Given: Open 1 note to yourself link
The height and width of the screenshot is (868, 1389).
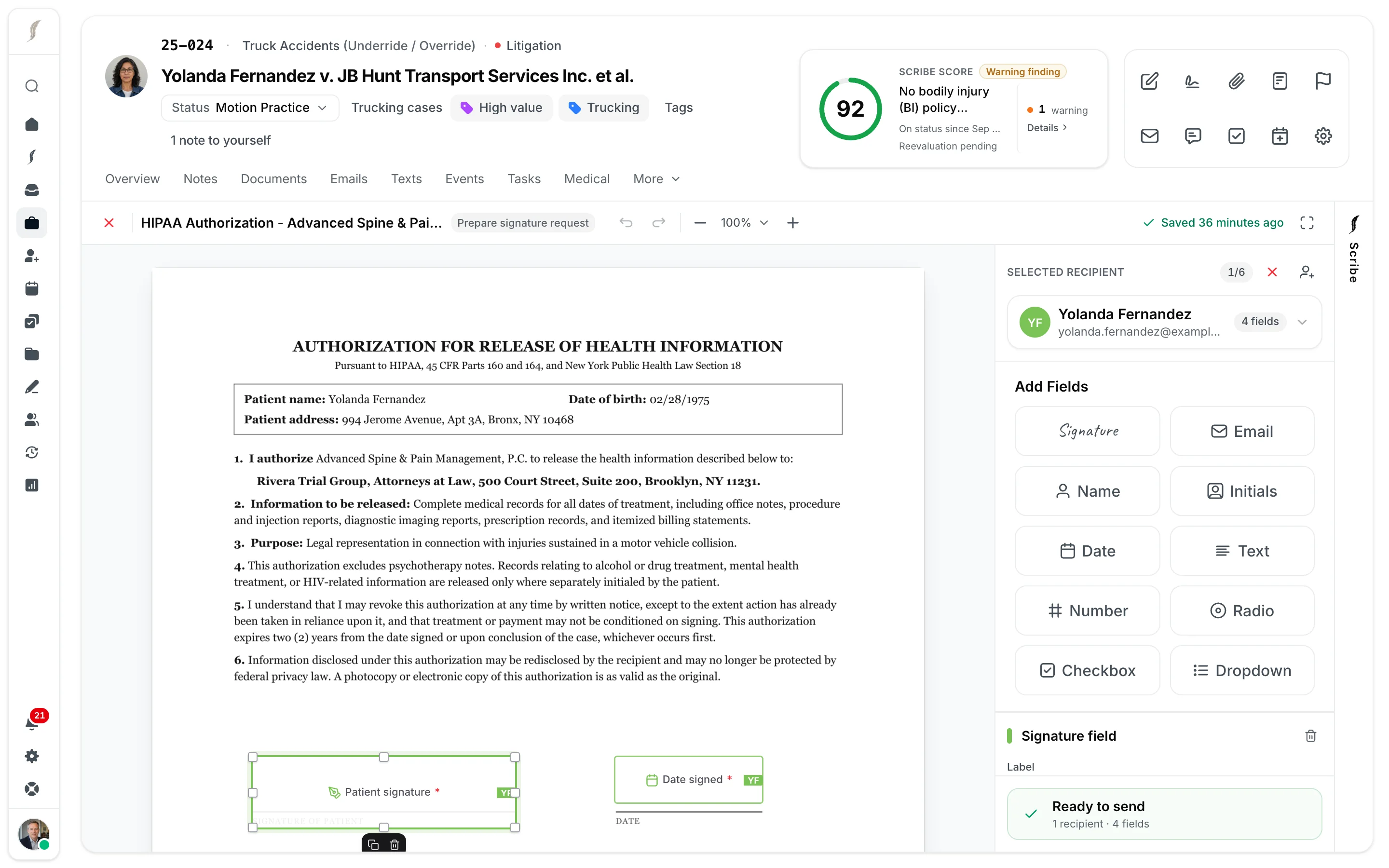Looking at the screenshot, I should point(220,141).
